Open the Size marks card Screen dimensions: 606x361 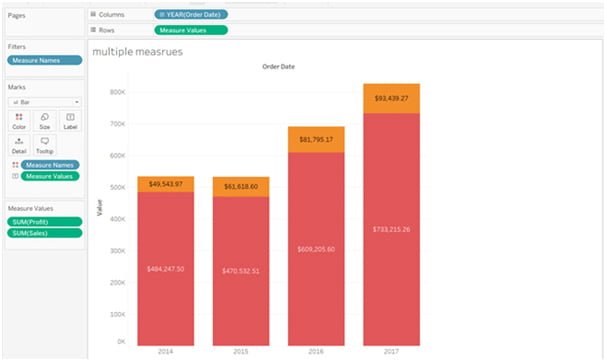[44, 121]
